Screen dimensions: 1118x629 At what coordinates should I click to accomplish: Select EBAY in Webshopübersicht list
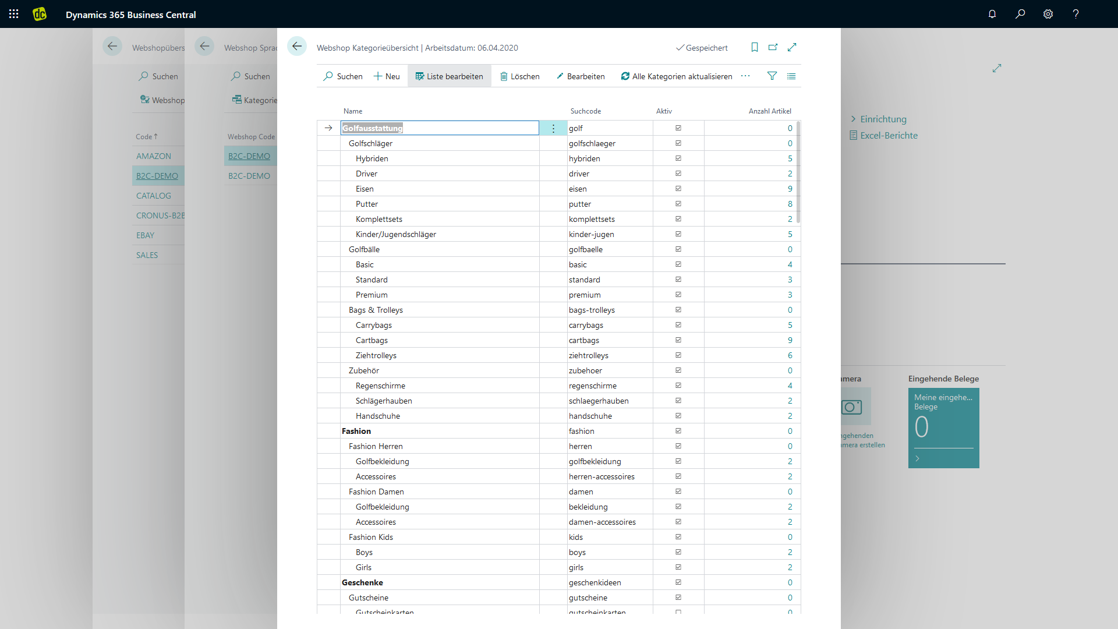[145, 235]
